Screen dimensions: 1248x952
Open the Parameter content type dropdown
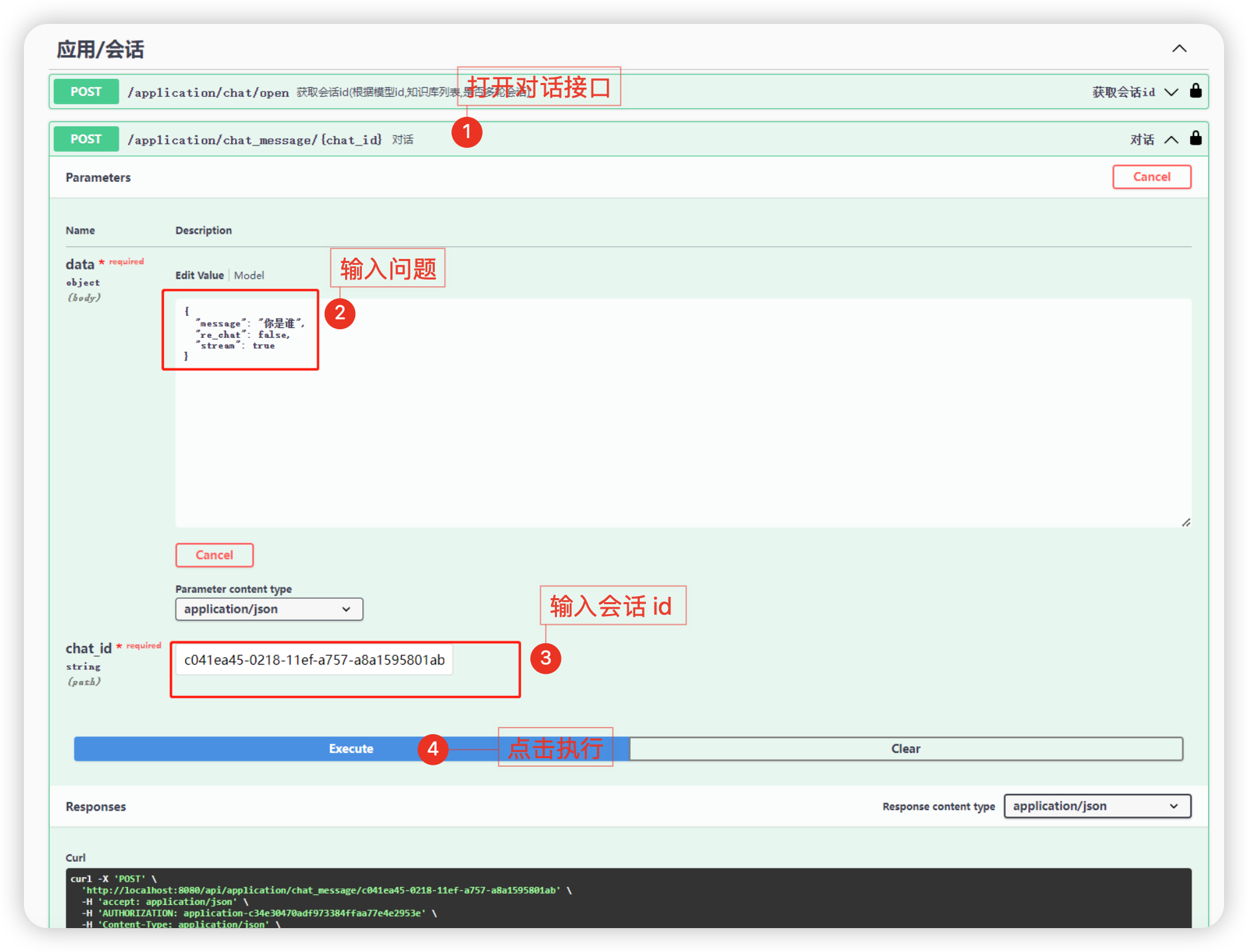(269, 609)
